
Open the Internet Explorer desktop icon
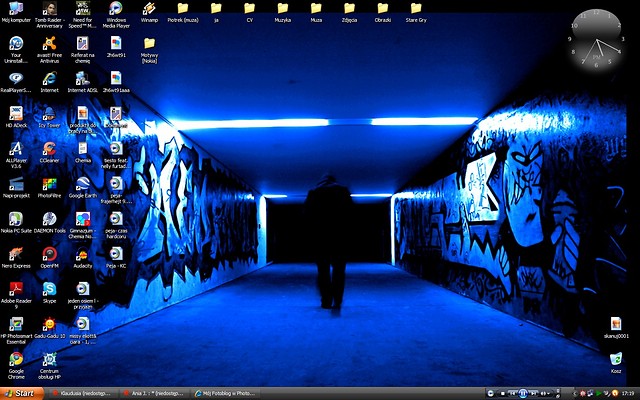[x=49, y=82]
